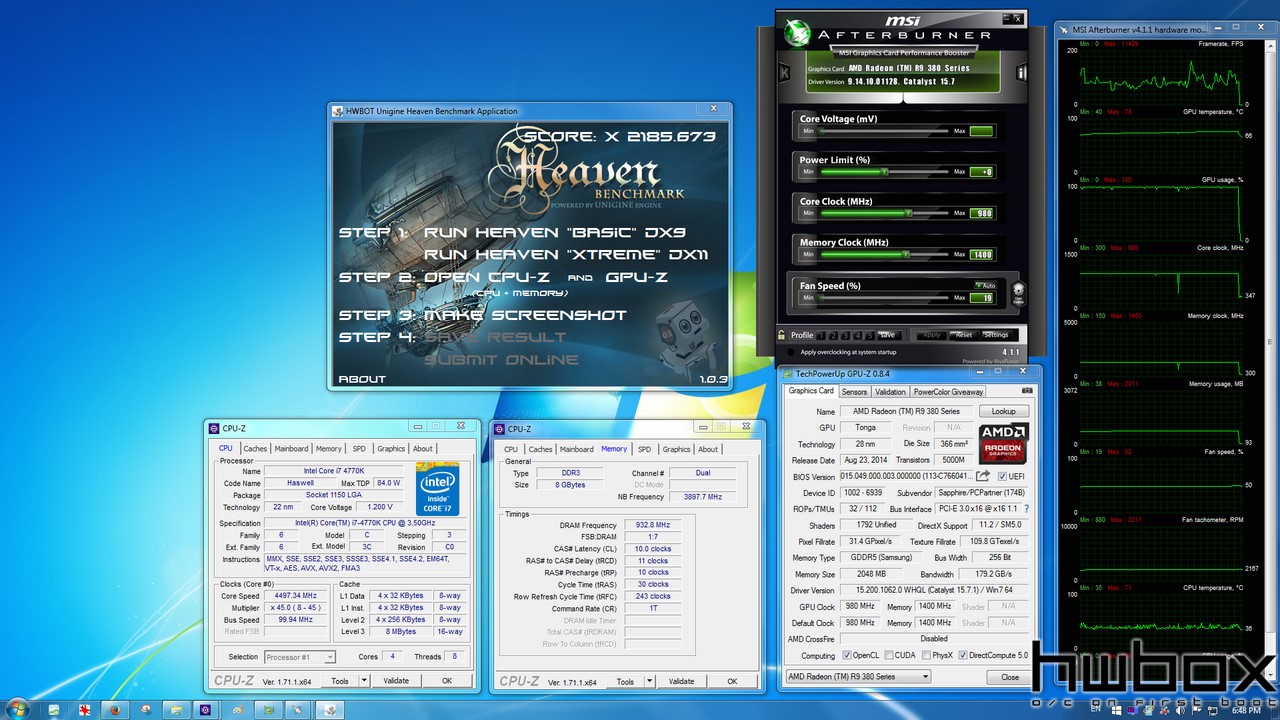Switch to the Validation tab in GPU-Z

[890, 392]
